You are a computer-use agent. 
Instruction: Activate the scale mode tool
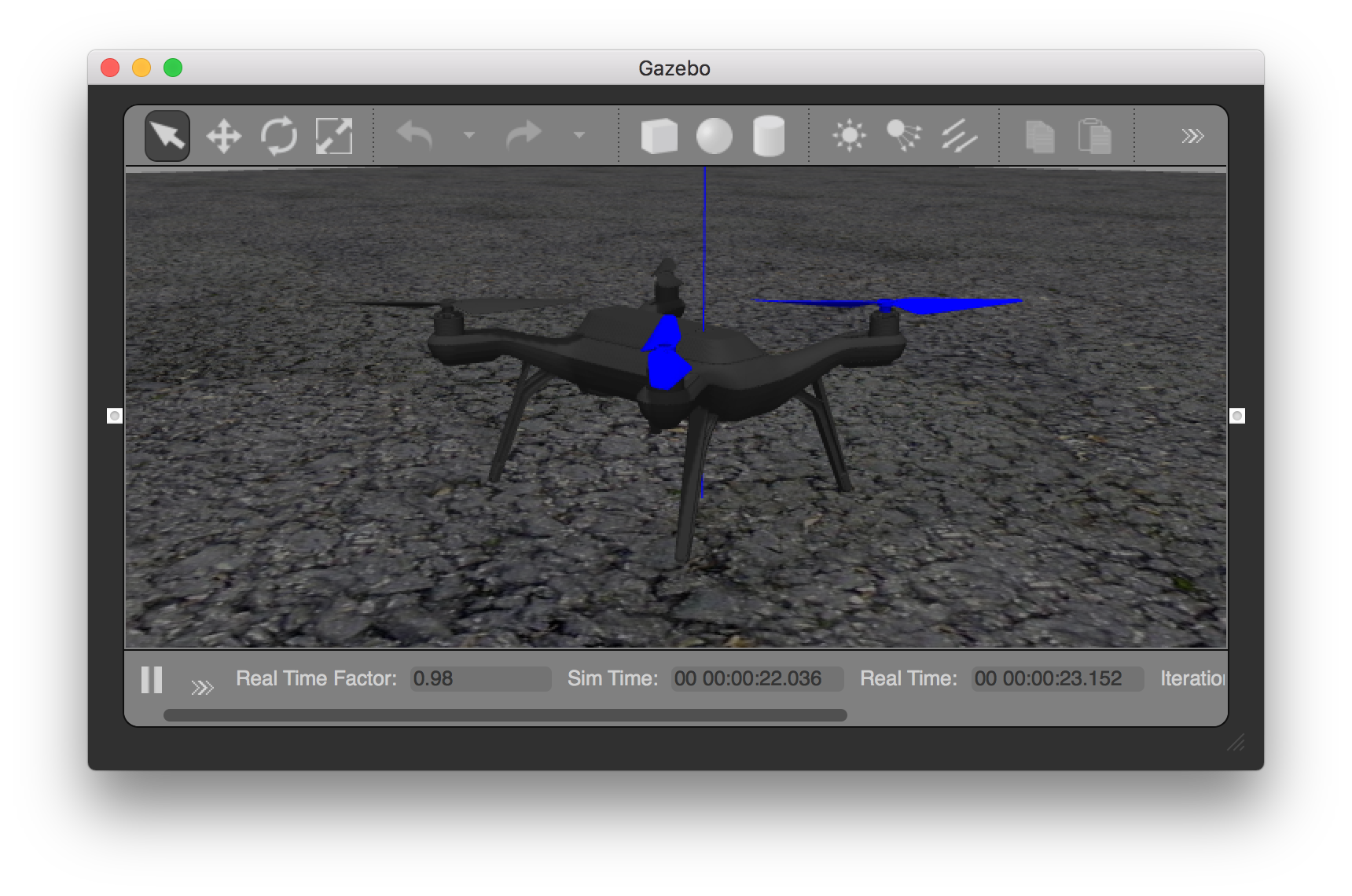coord(332,135)
